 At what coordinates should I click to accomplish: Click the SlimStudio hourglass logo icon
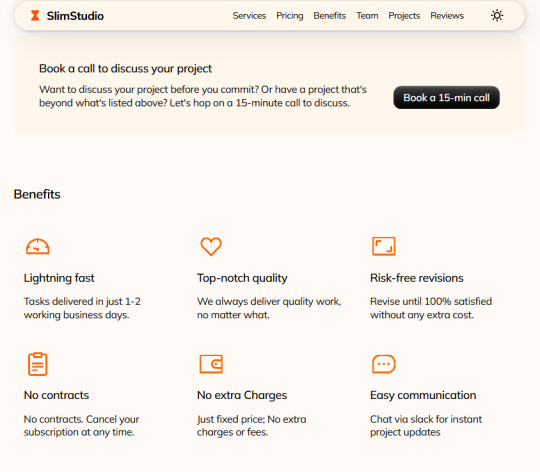pyautogui.click(x=35, y=15)
